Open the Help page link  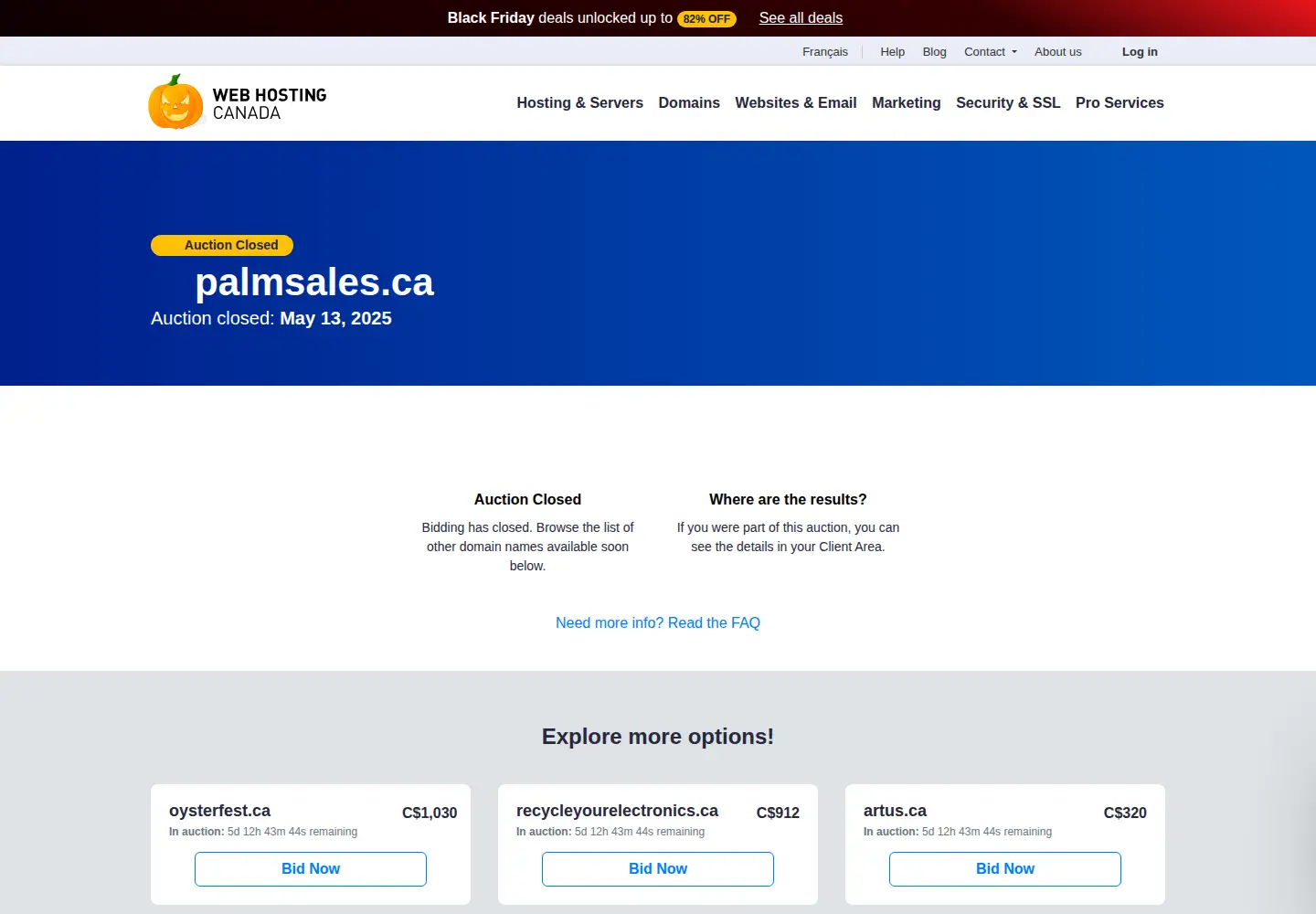(893, 52)
